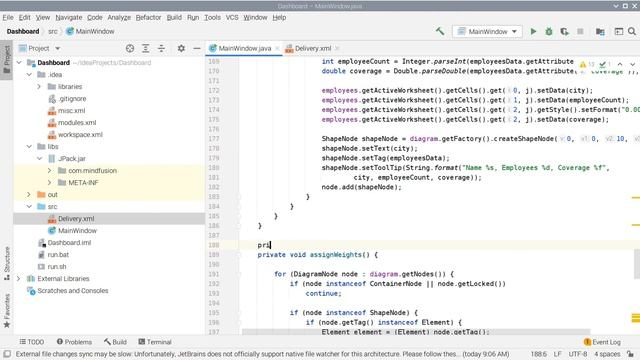Click the Search Everywhere magnifier icon

[632, 31]
